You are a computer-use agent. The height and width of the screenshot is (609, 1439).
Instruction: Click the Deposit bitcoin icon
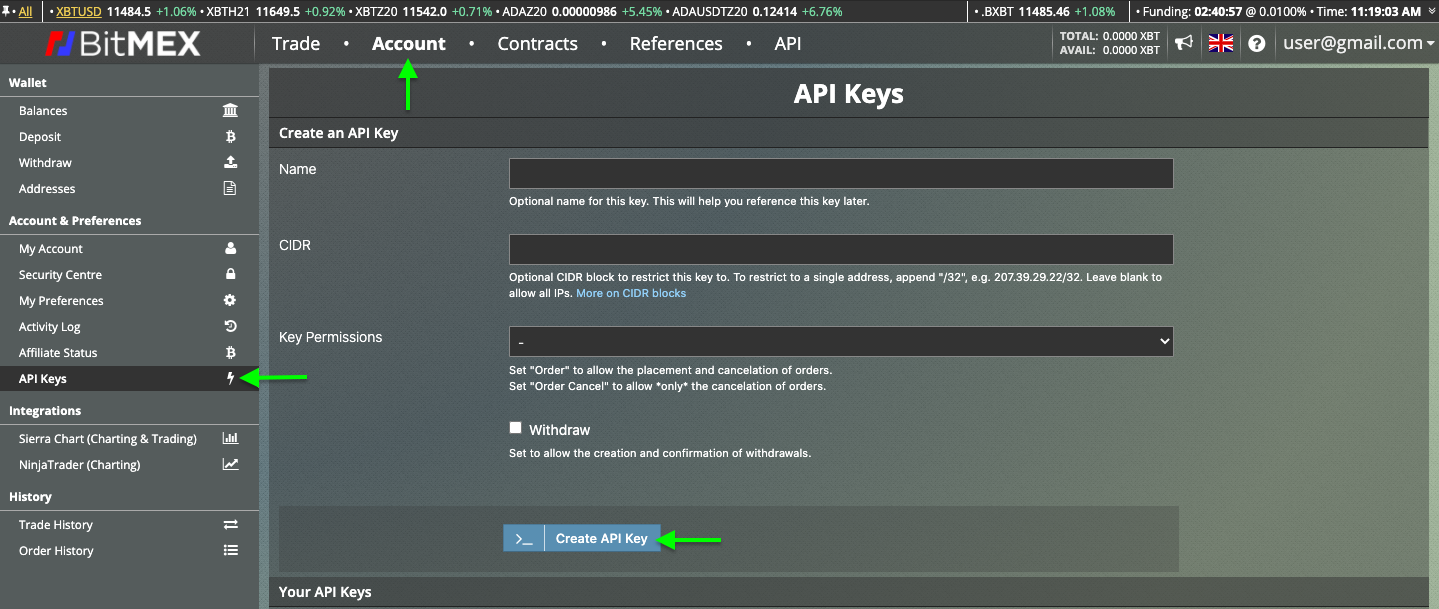tap(230, 137)
